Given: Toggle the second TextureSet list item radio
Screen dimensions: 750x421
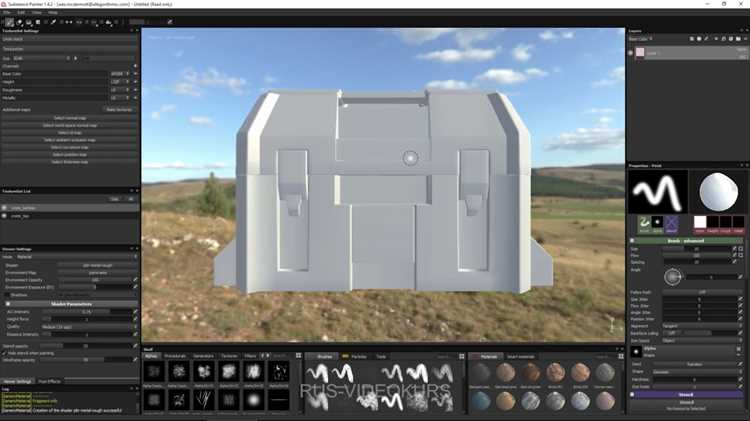Looking at the screenshot, I should 4,216.
